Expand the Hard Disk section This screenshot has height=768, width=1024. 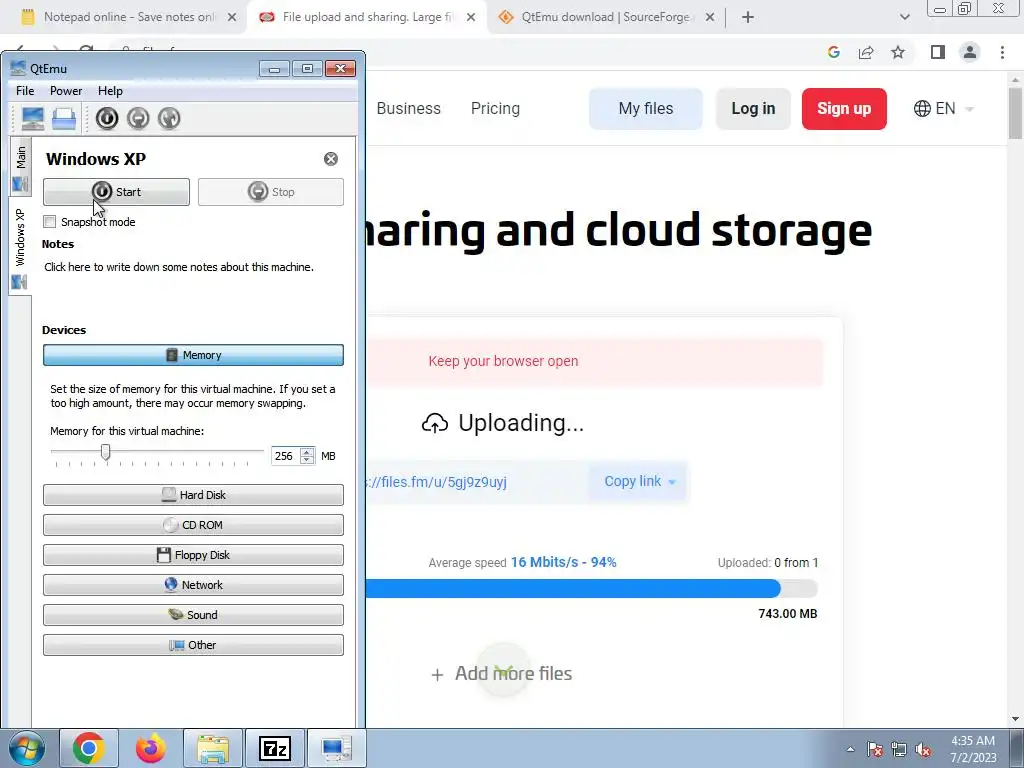(x=193, y=495)
